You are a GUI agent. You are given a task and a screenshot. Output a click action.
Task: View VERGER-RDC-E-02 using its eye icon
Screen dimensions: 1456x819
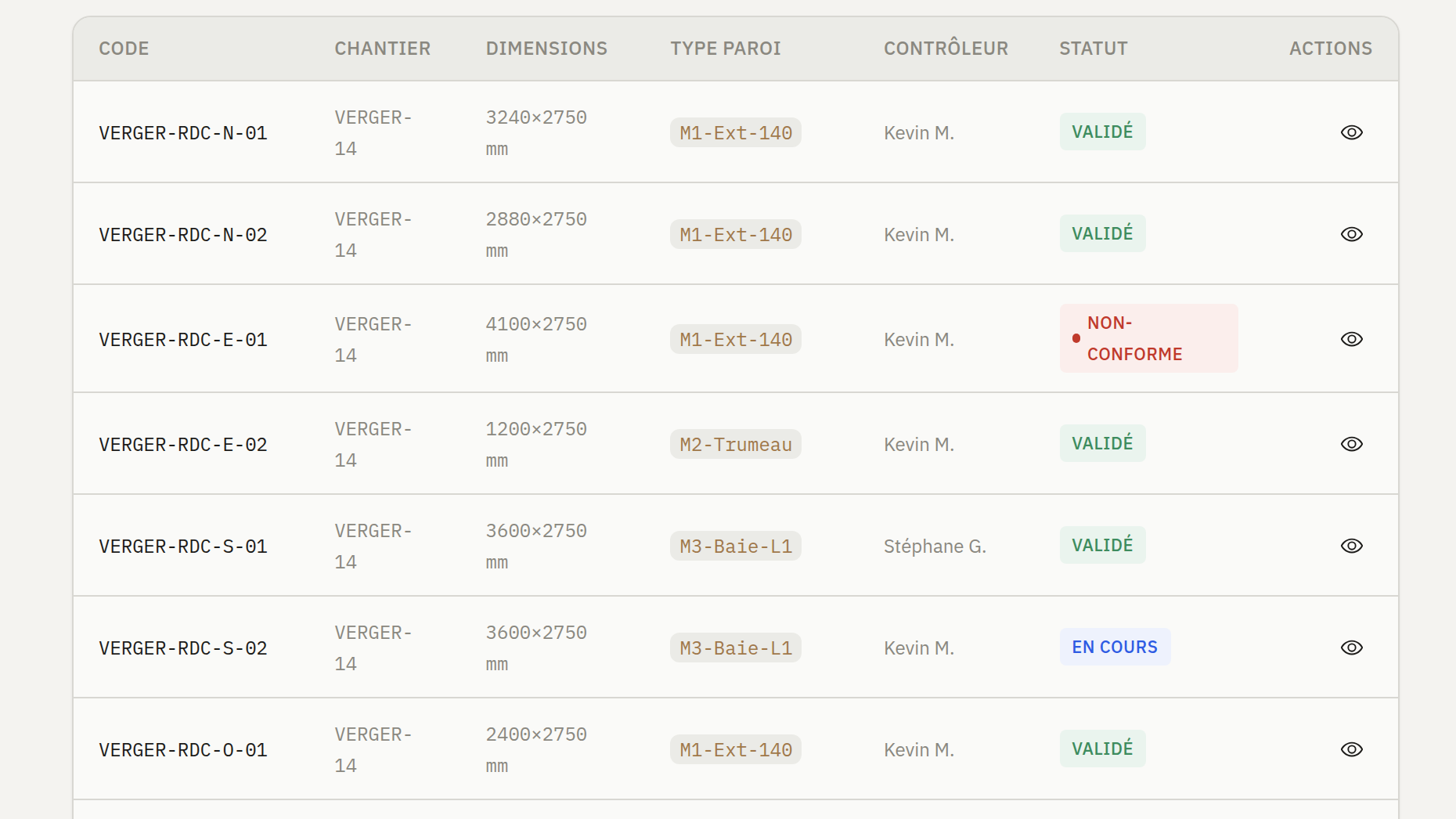[1351, 444]
